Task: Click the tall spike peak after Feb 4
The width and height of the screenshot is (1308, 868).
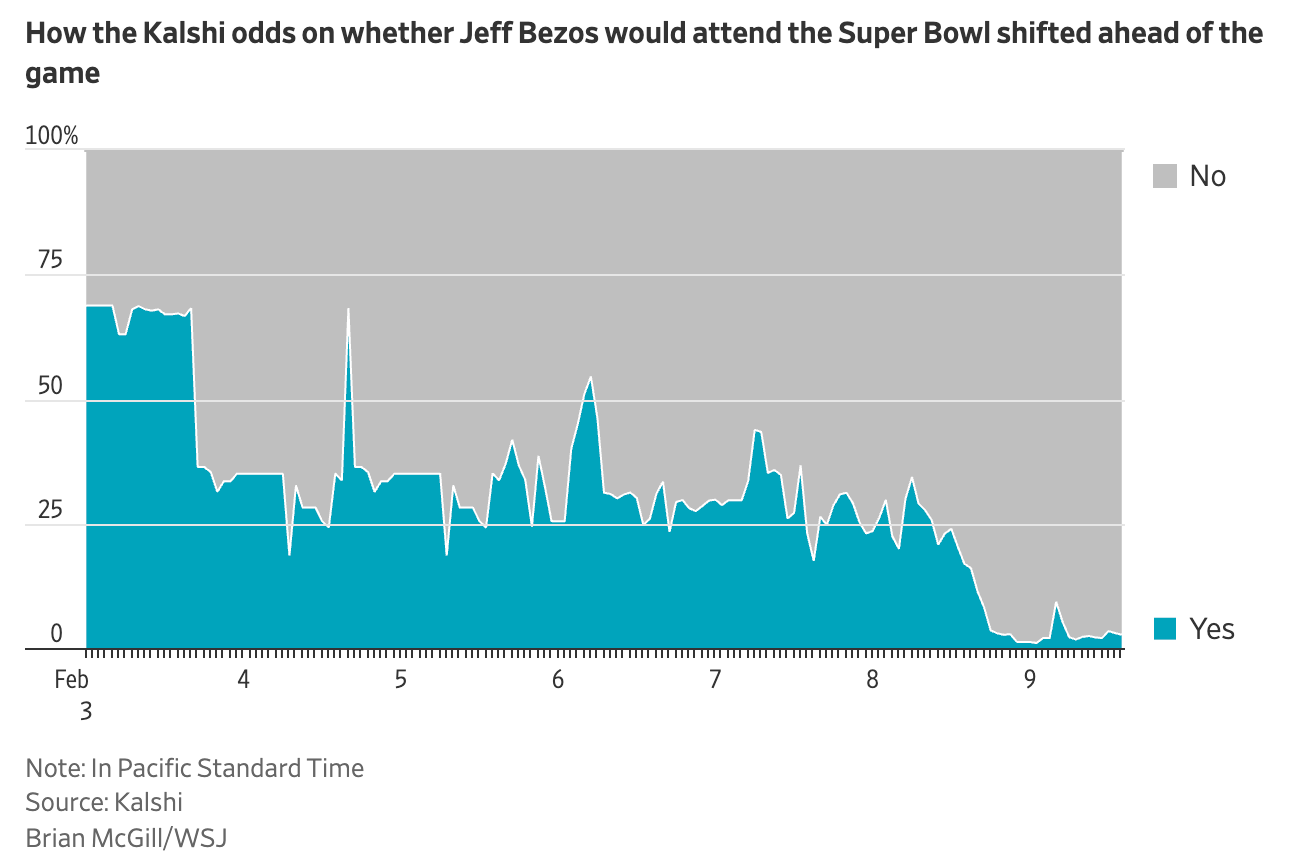Action: pos(348,310)
